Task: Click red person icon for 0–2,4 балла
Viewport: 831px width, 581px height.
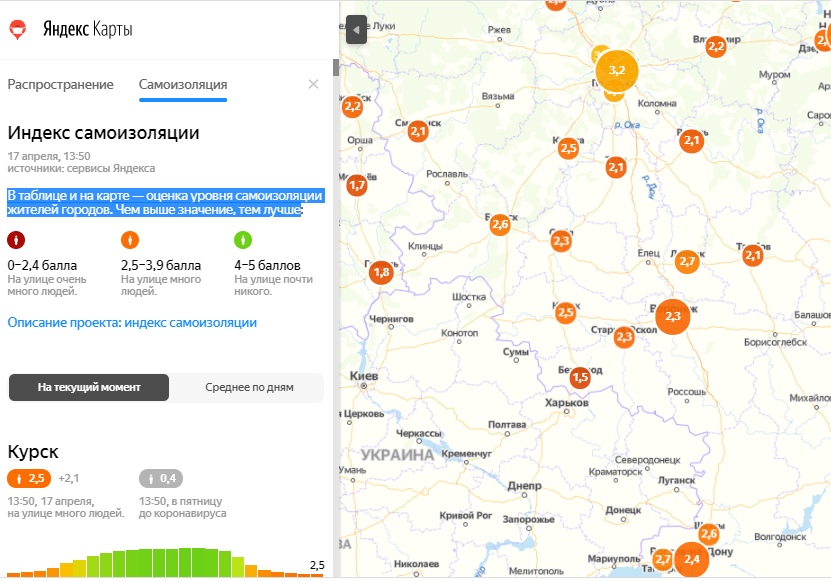Action: click(16, 240)
